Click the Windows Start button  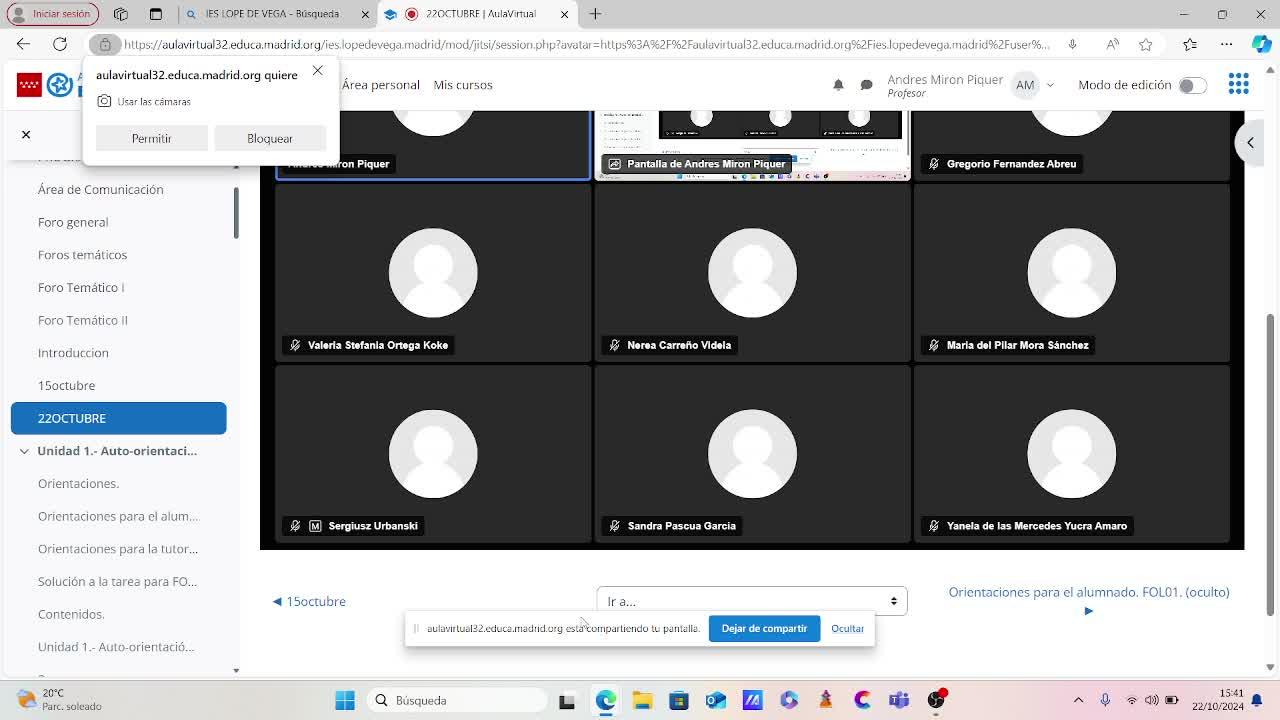(x=345, y=700)
